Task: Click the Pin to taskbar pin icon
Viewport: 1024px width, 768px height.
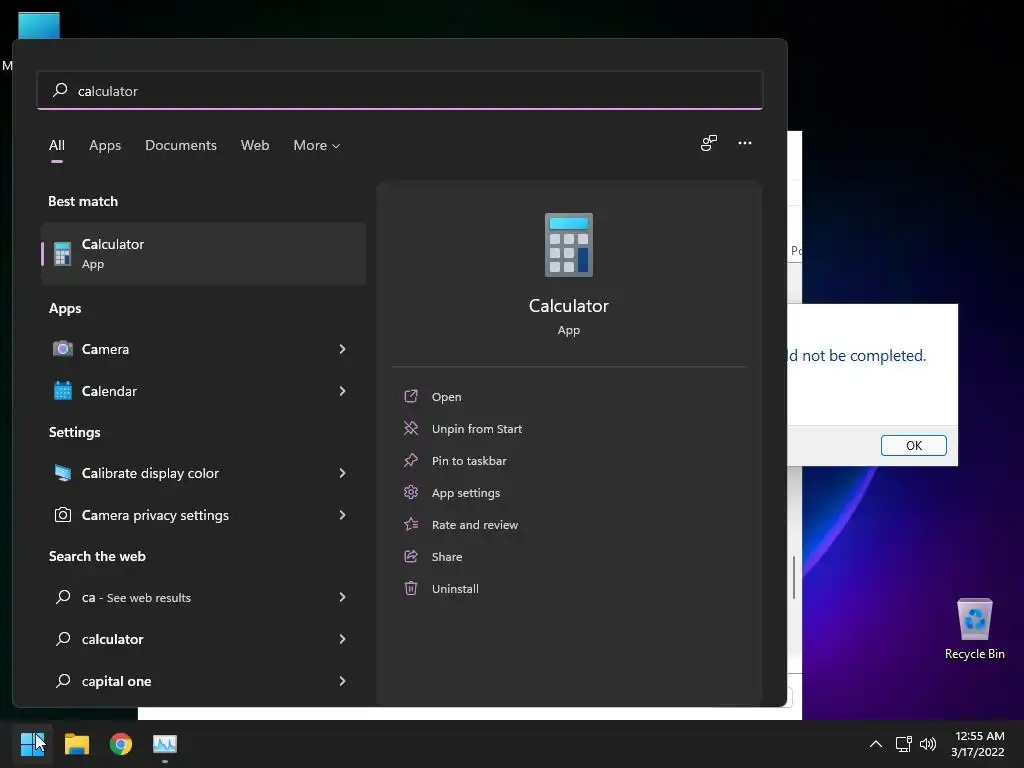Action: pos(411,460)
